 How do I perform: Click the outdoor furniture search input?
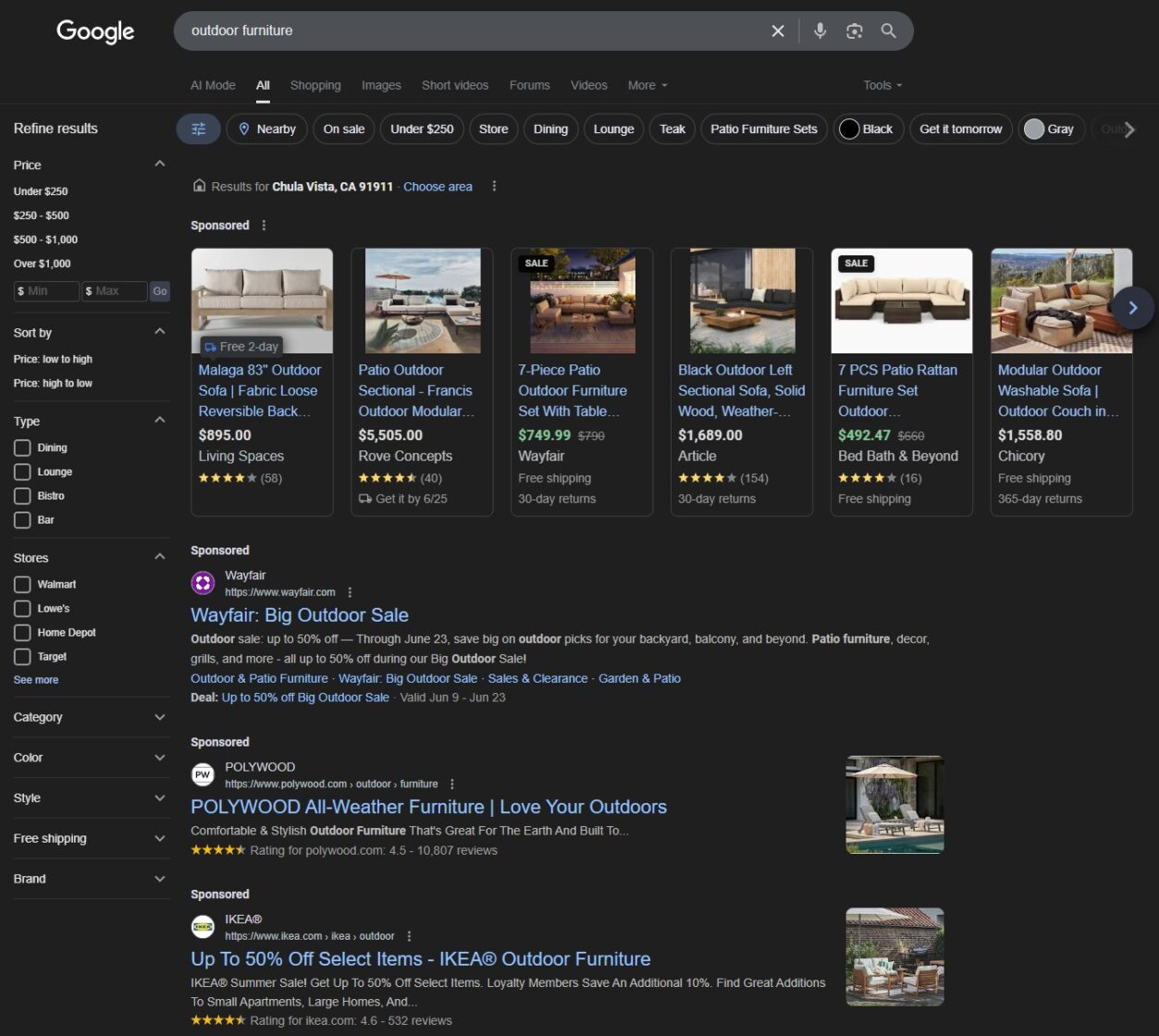tap(472, 31)
